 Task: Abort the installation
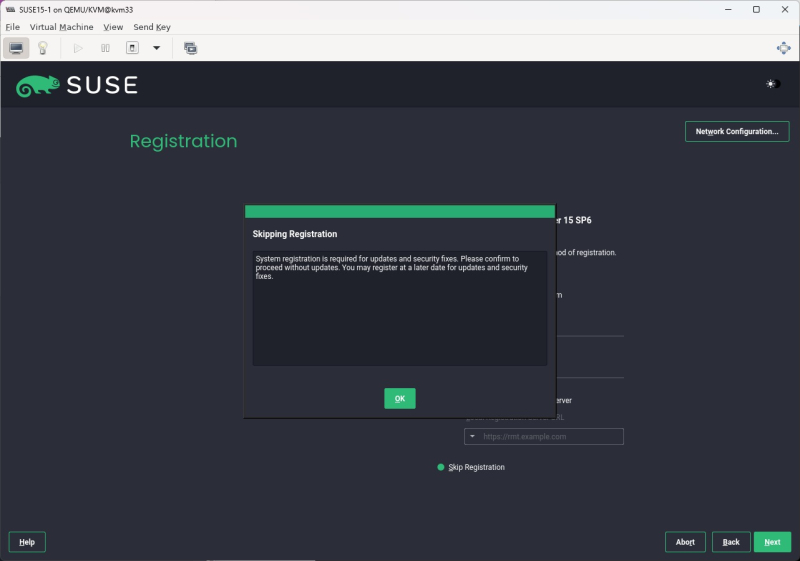point(685,542)
